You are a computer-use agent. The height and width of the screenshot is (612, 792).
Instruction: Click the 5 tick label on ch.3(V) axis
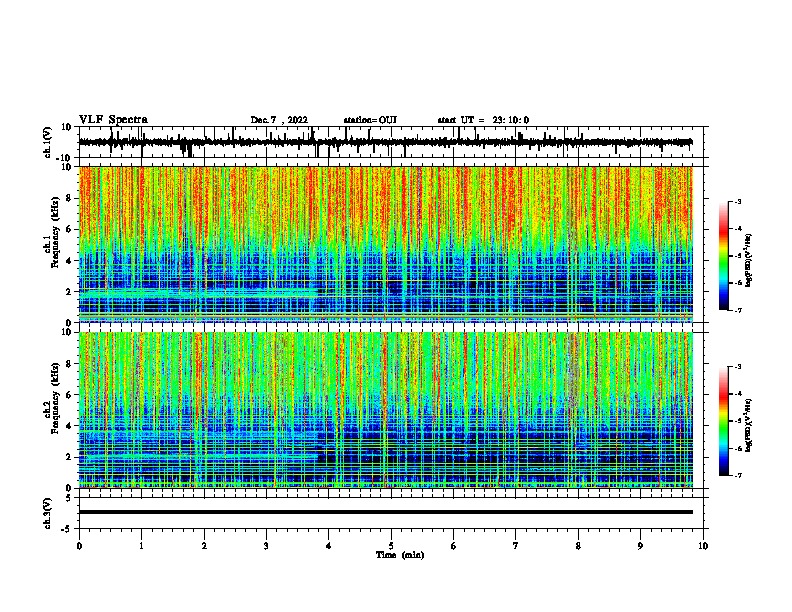point(69,498)
